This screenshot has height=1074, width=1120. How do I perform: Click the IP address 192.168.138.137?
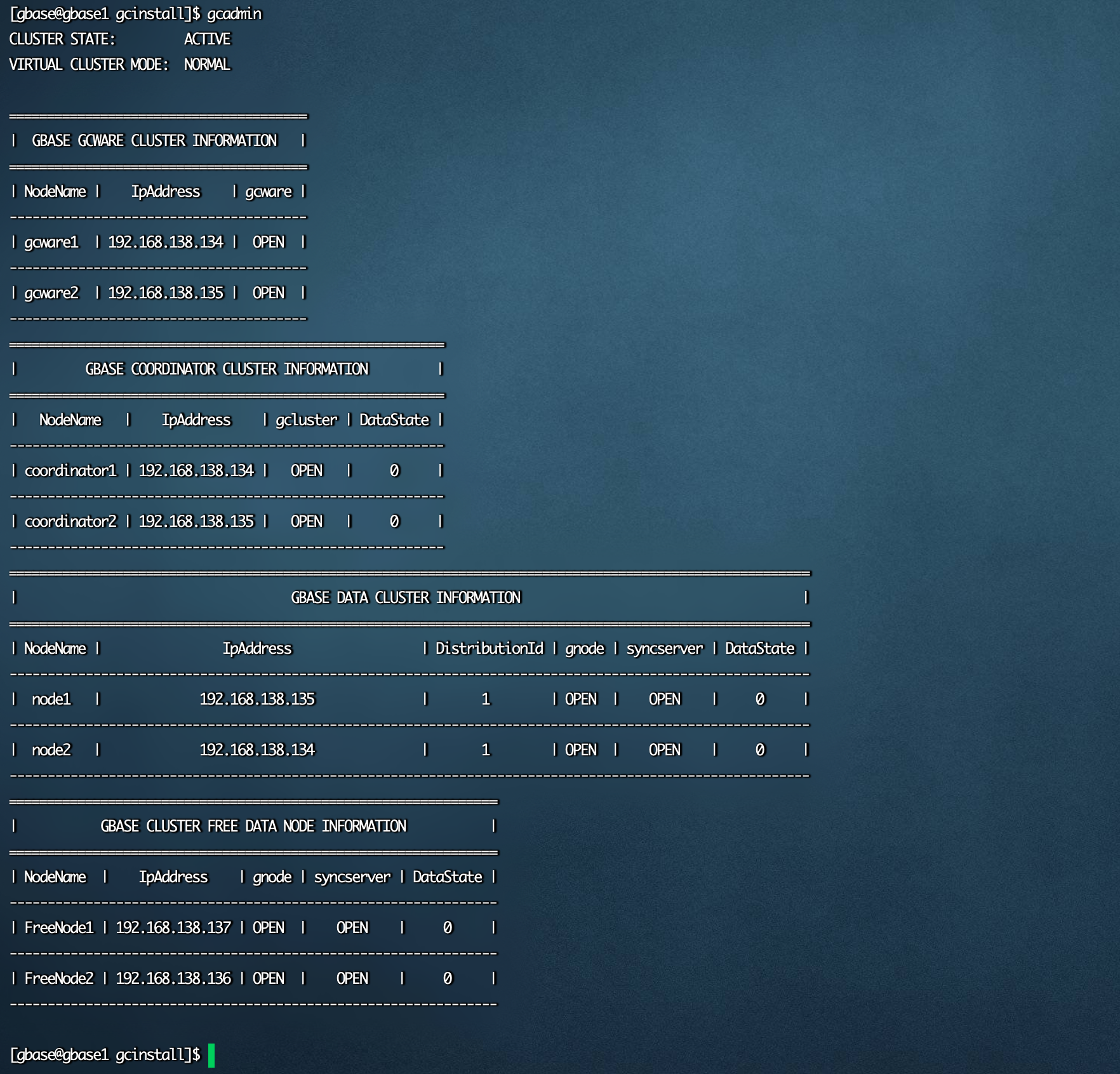pyautogui.click(x=173, y=928)
